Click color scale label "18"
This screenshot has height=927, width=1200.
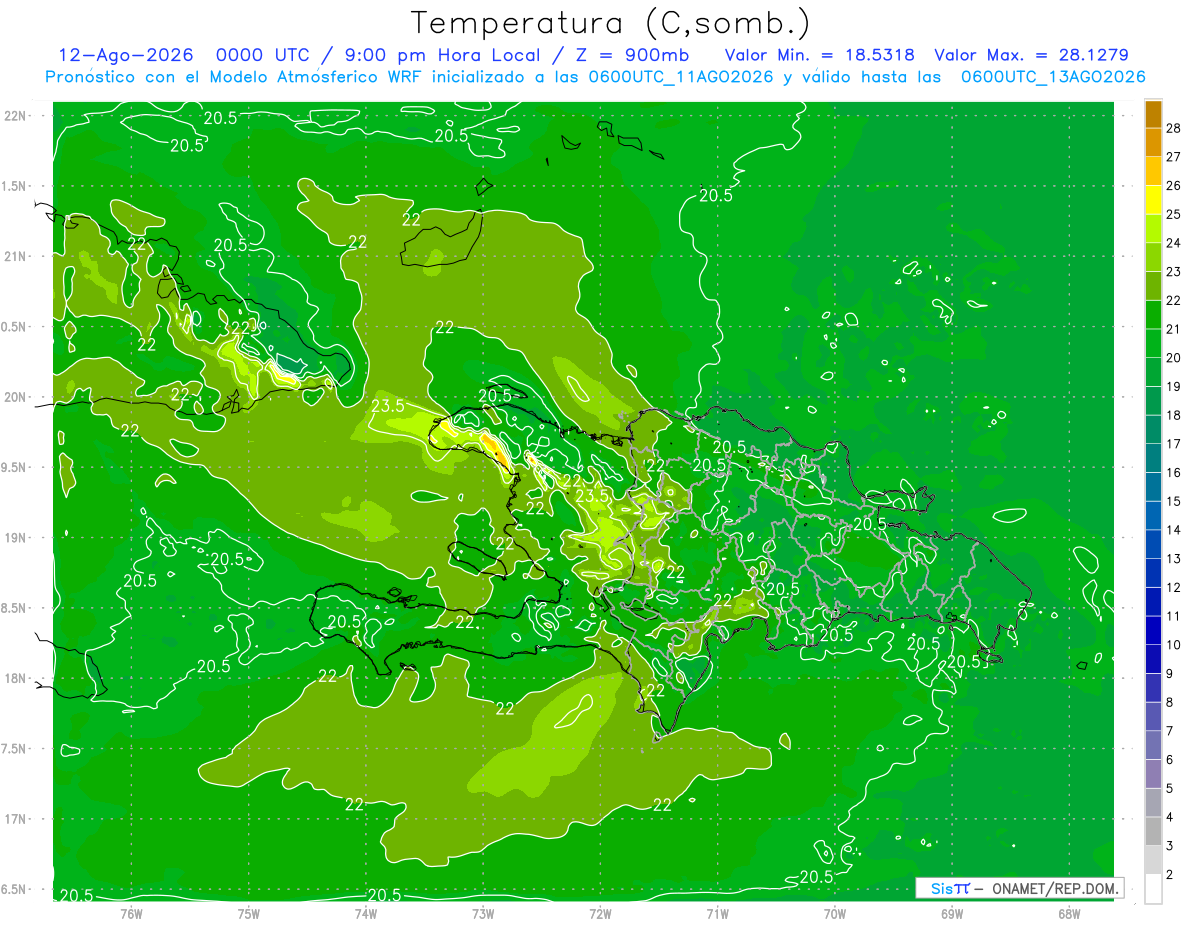pos(1175,415)
